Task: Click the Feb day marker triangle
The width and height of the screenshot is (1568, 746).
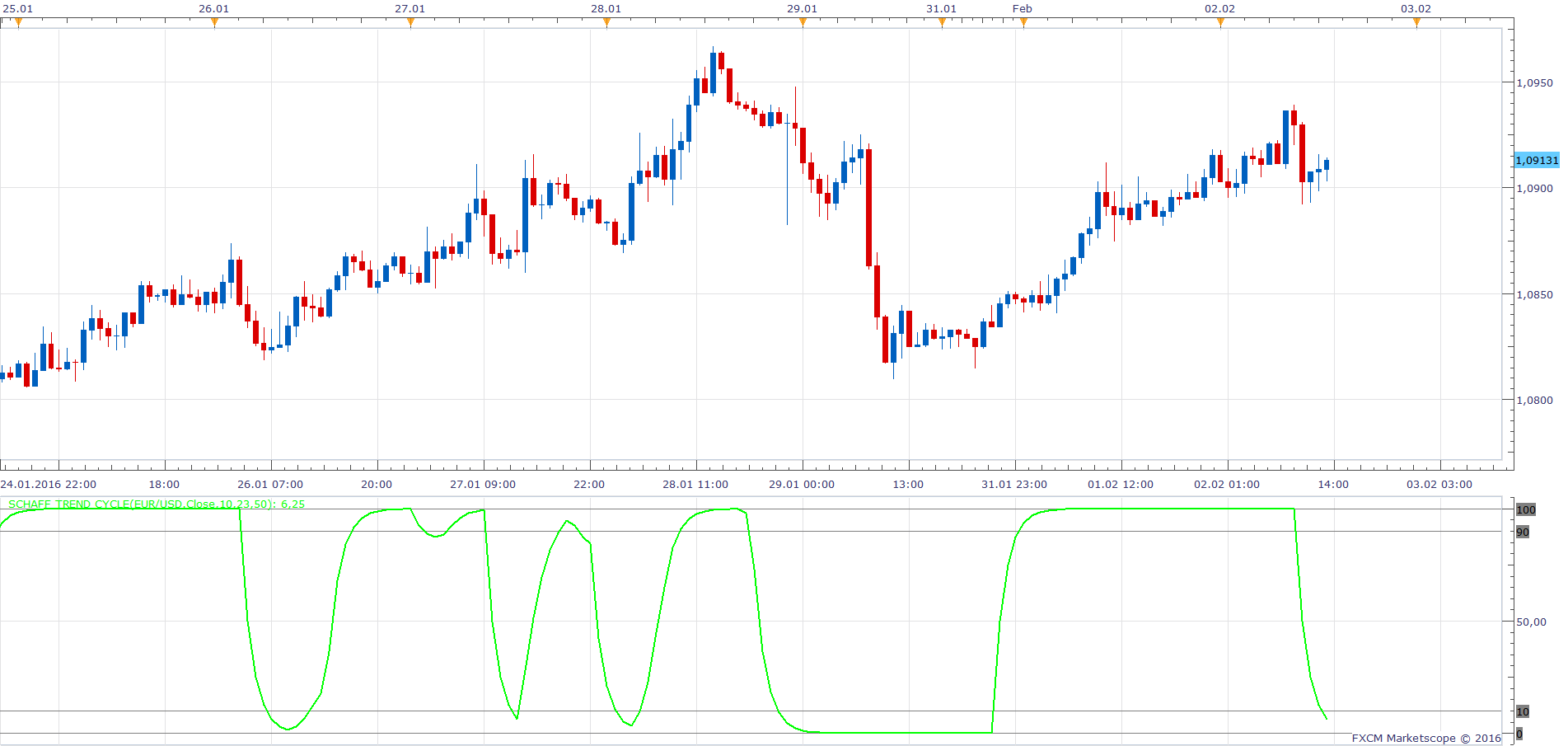Action: [1023, 23]
